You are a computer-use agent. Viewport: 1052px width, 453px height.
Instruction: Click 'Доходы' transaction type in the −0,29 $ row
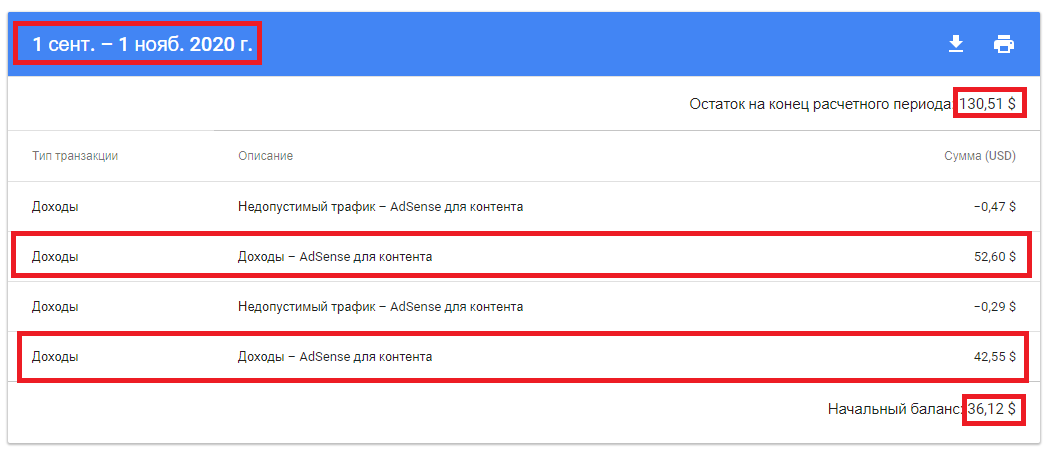coord(55,307)
